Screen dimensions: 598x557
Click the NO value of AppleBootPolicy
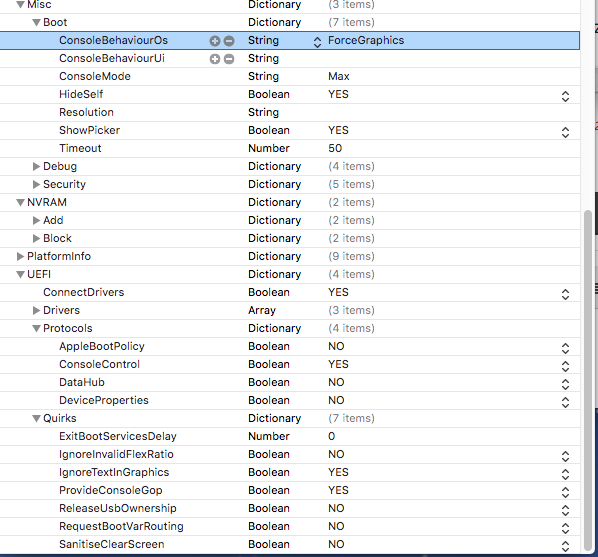336,346
